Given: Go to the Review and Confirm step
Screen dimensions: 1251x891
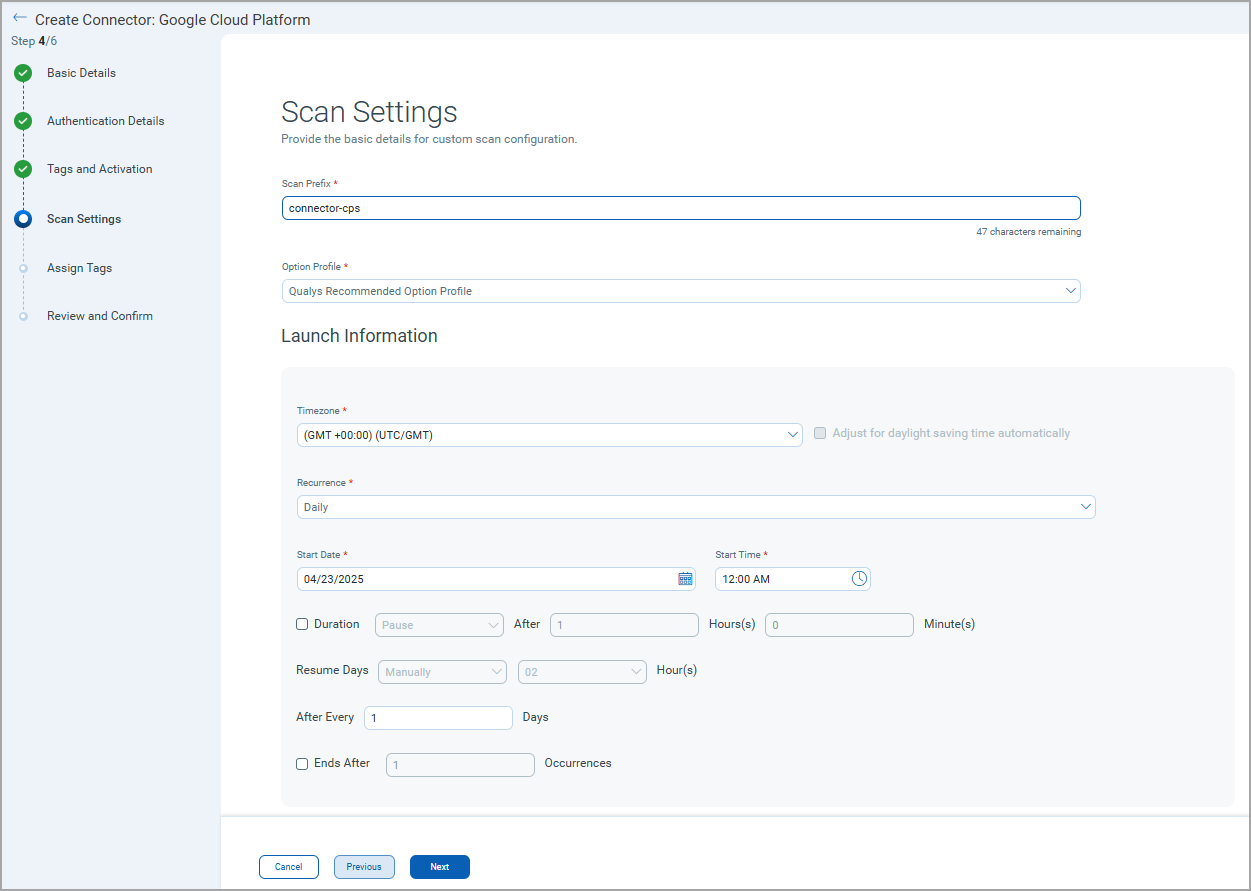Looking at the screenshot, I should pos(100,316).
